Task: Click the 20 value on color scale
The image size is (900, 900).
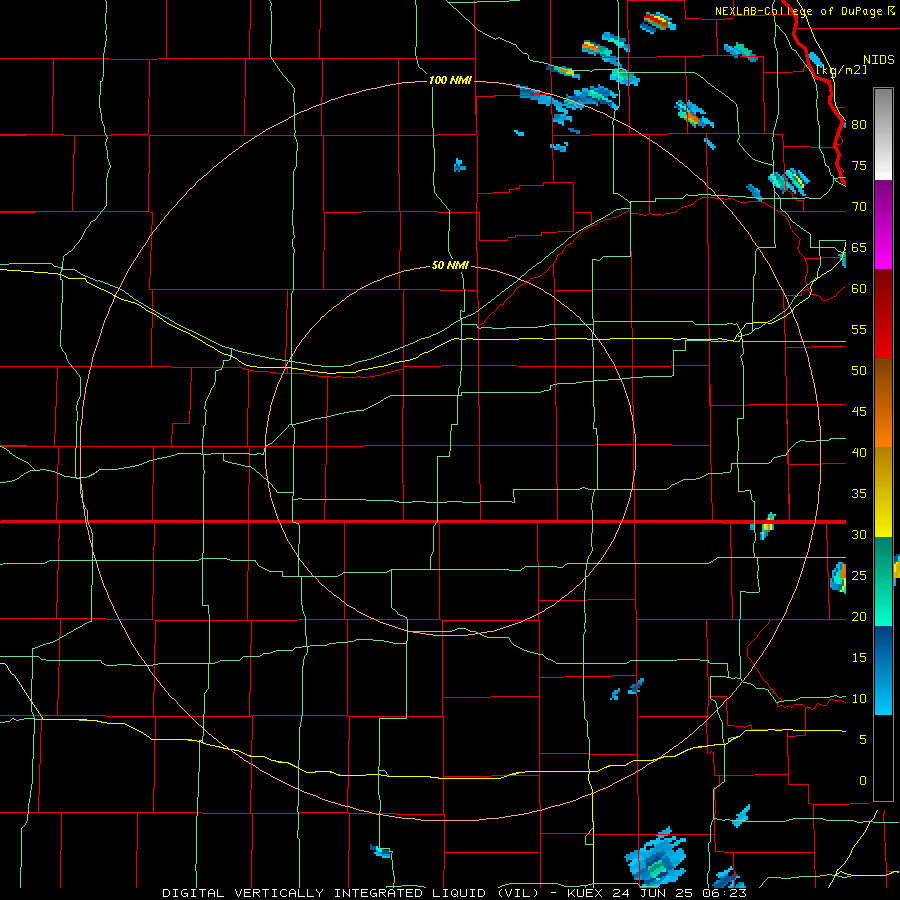Action: [859, 616]
